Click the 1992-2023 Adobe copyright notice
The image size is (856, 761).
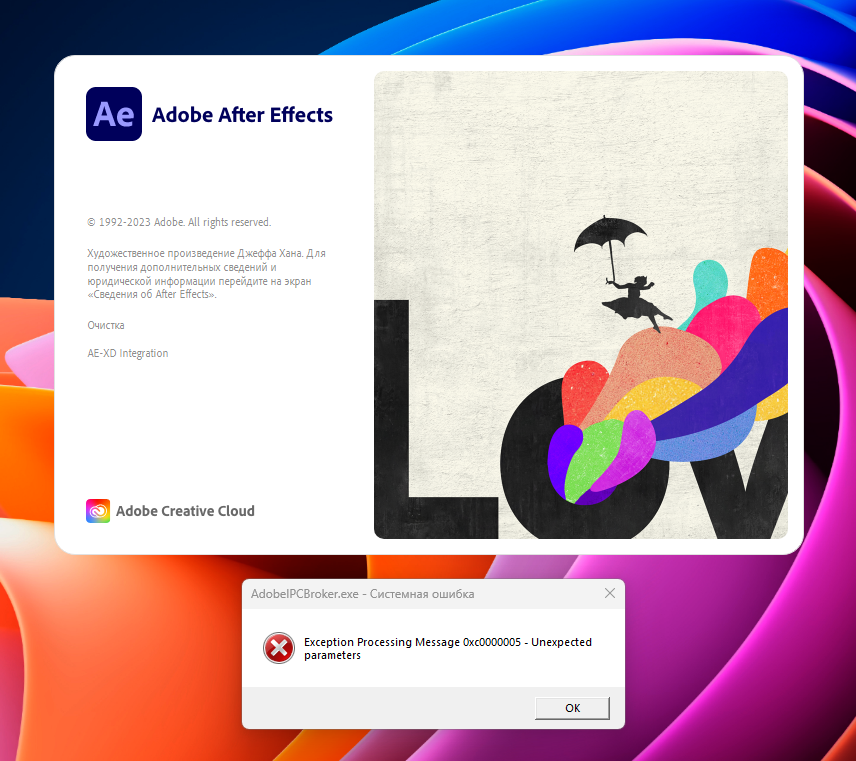[178, 222]
